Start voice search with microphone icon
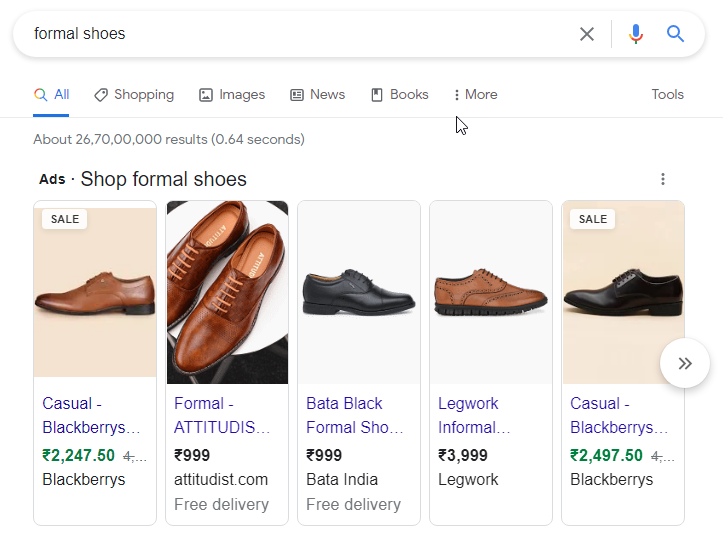The height and width of the screenshot is (546, 723). (636, 34)
